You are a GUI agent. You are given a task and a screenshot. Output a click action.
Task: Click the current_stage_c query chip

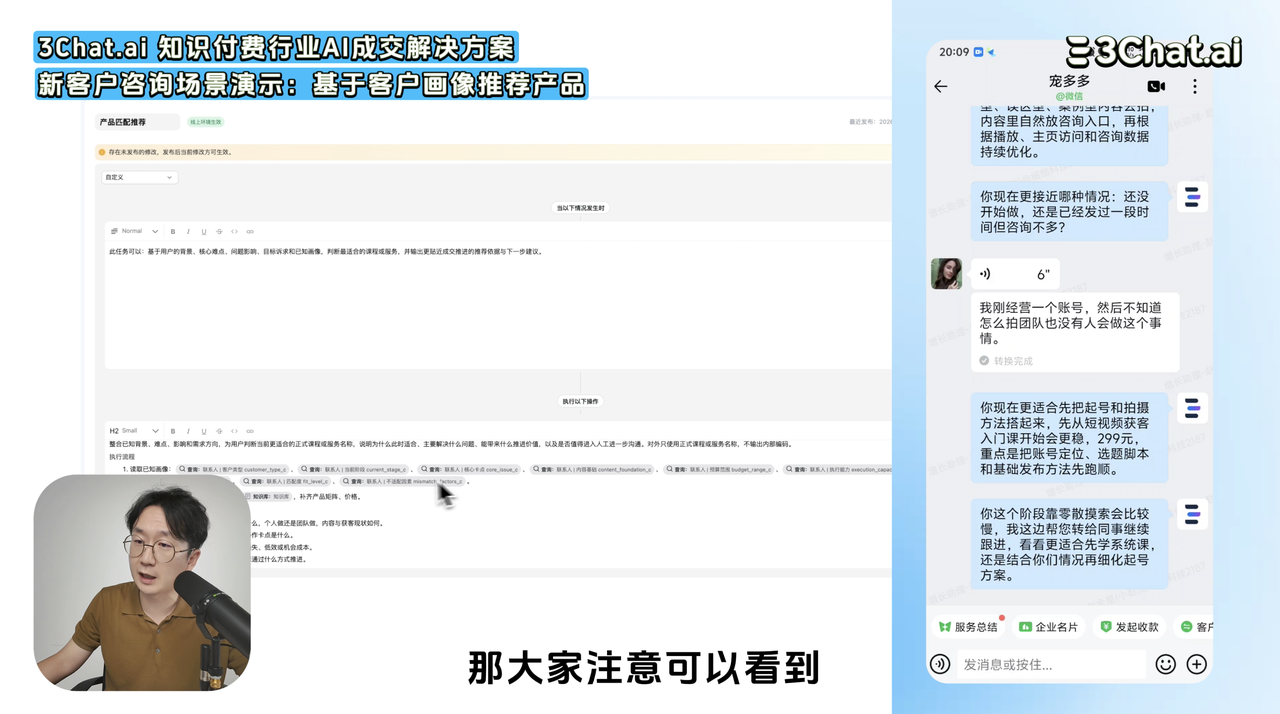coord(353,469)
